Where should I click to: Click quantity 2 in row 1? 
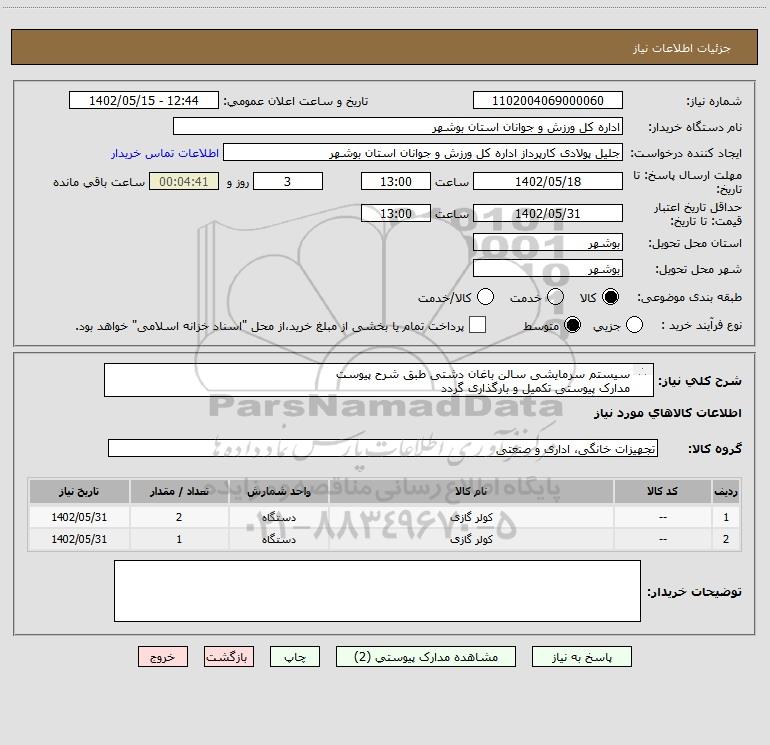(x=179, y=517)
